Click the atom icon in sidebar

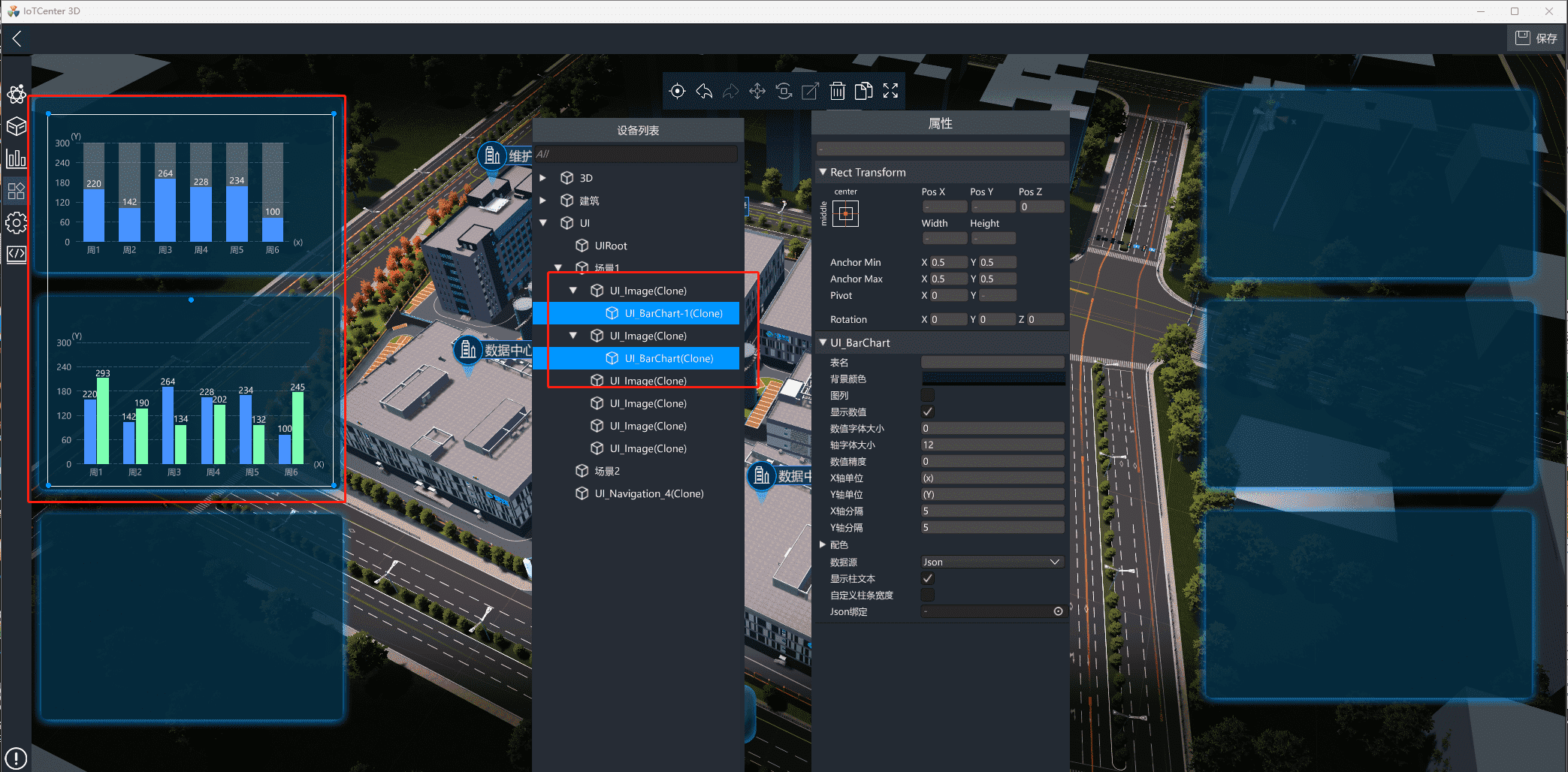(x=16, y=95)
